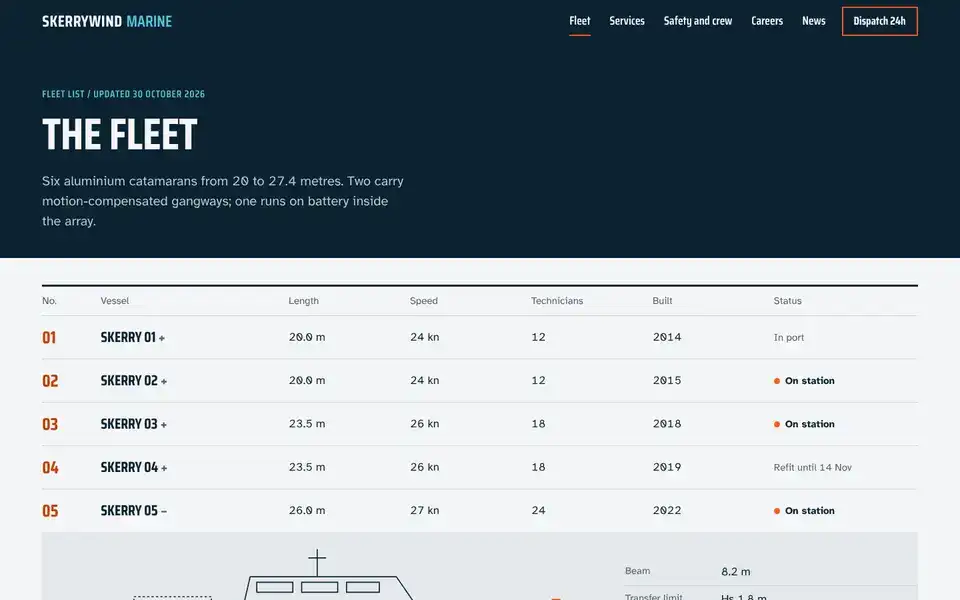Click the orange row number 04
Image resolution: width=960 pixels, height=600 pixels.
tap(50, 468)
